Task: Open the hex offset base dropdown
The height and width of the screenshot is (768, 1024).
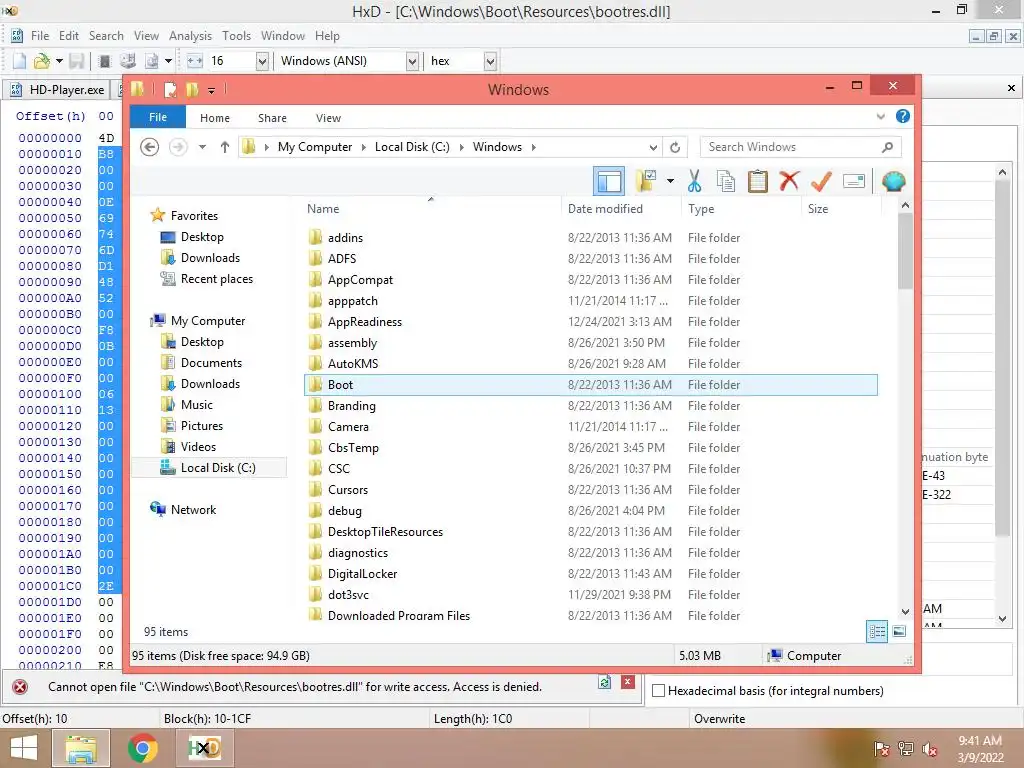Action: coord(490,61)
